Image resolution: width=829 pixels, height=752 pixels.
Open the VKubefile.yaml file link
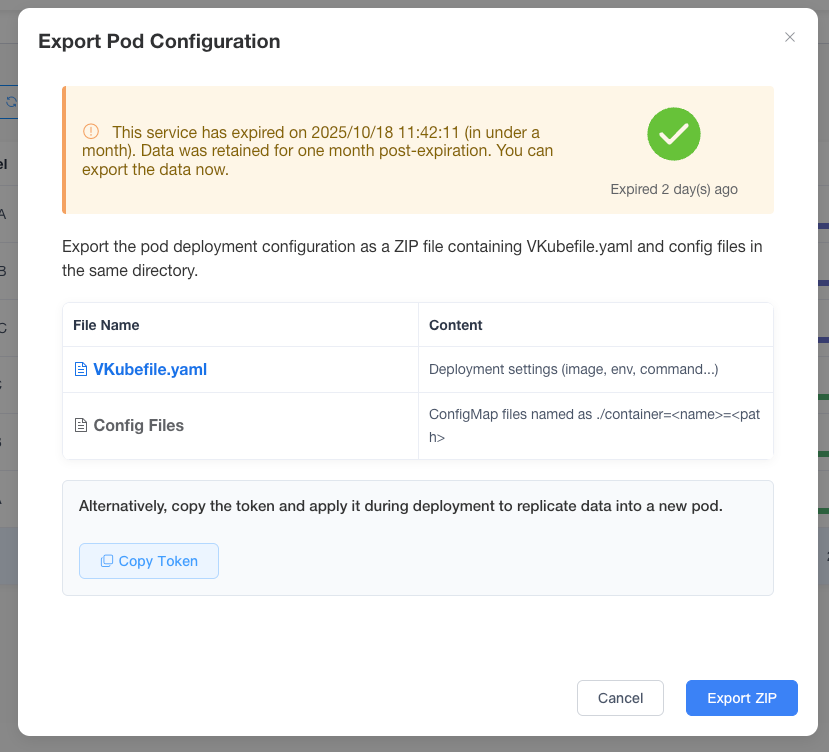click(149, 370)
